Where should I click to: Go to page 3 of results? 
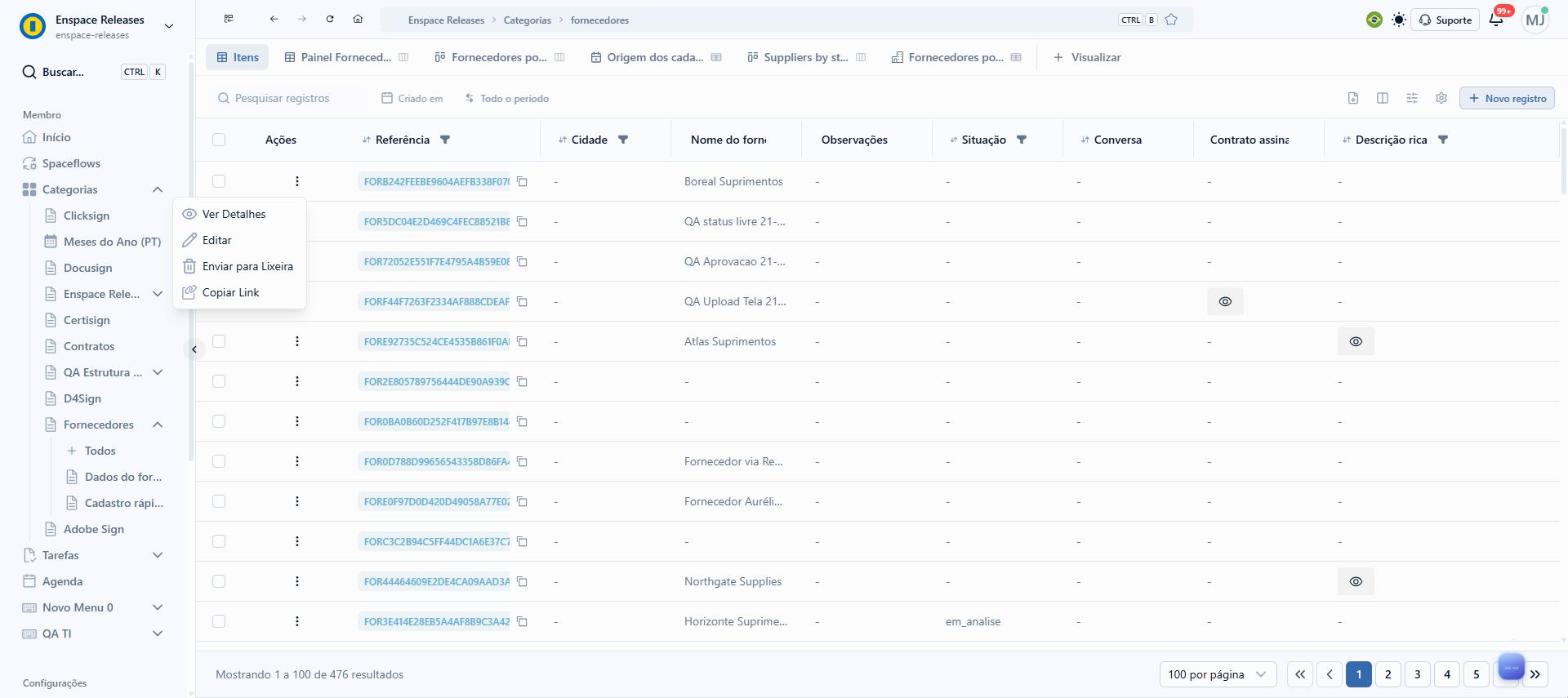point(1417,674)
